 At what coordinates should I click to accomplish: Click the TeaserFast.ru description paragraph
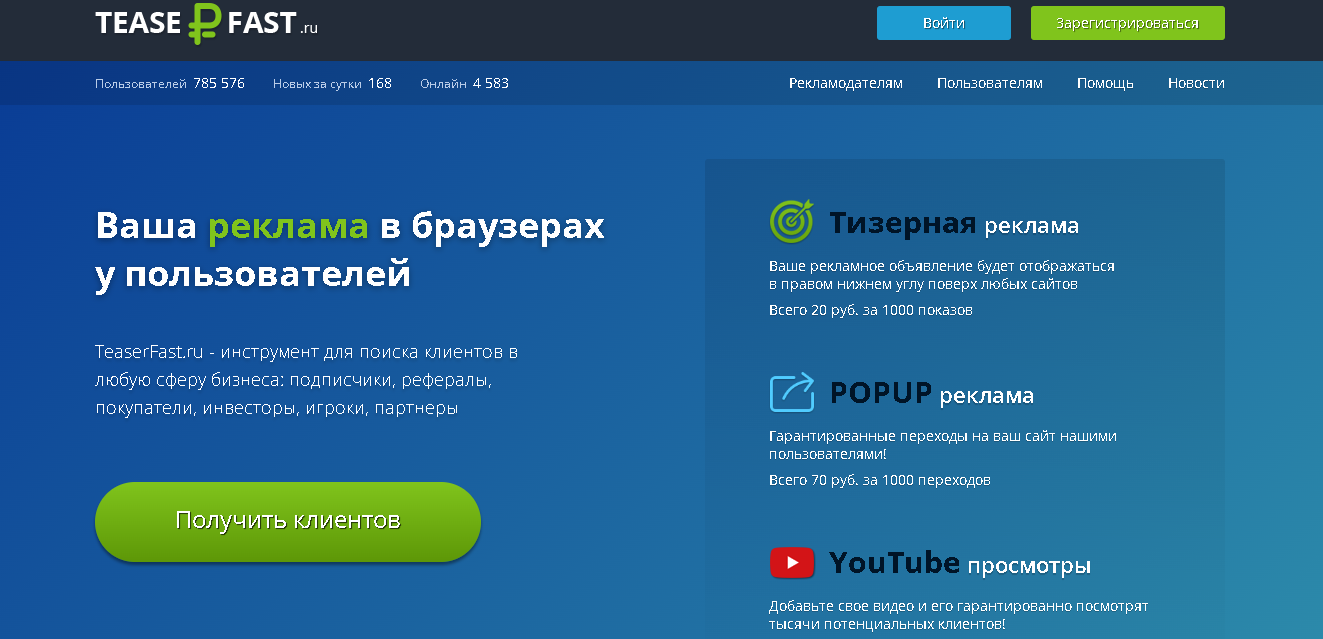[307, 380]
